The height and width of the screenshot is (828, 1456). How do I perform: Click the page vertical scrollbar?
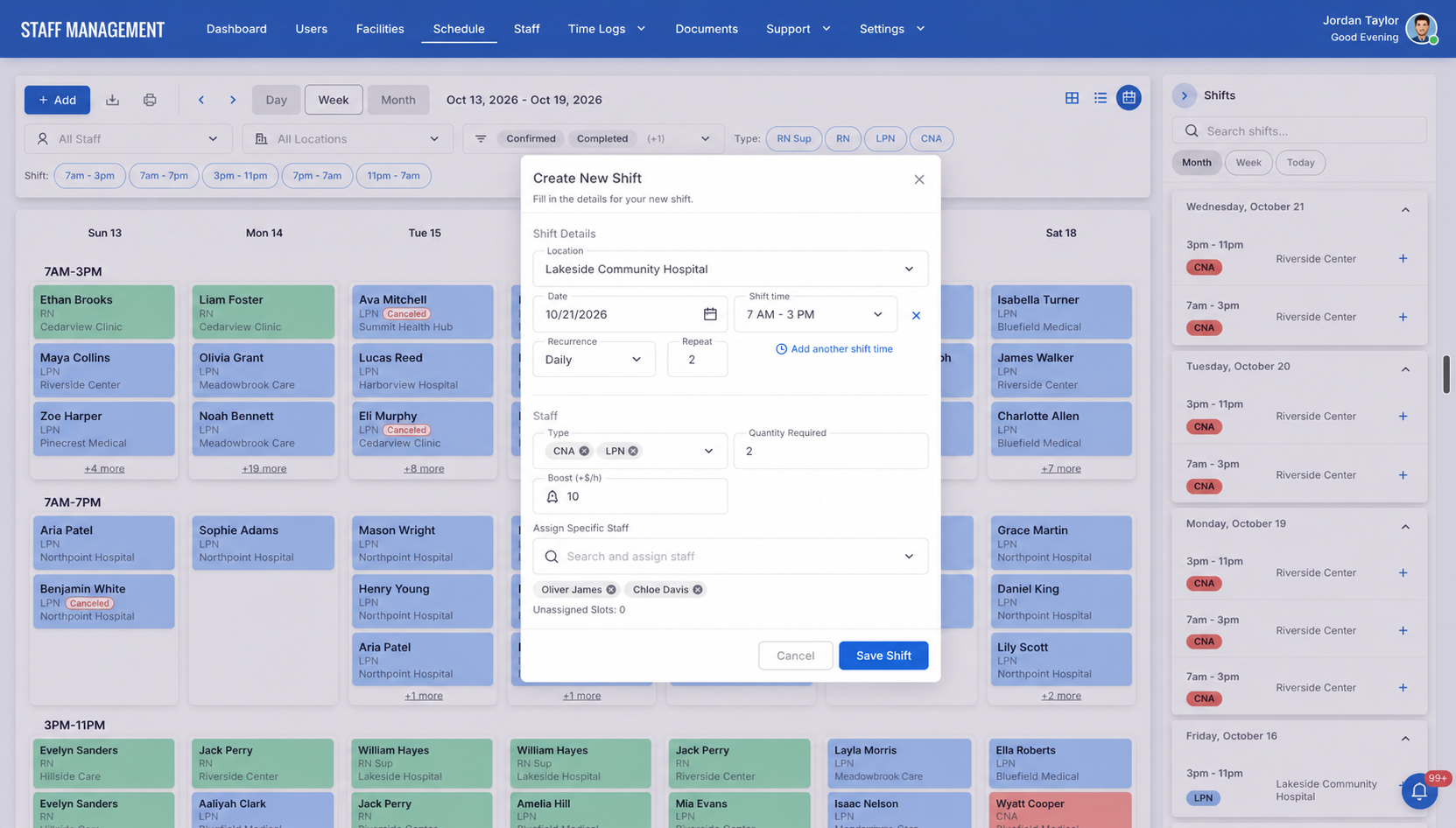click(x=1446, y=375)
